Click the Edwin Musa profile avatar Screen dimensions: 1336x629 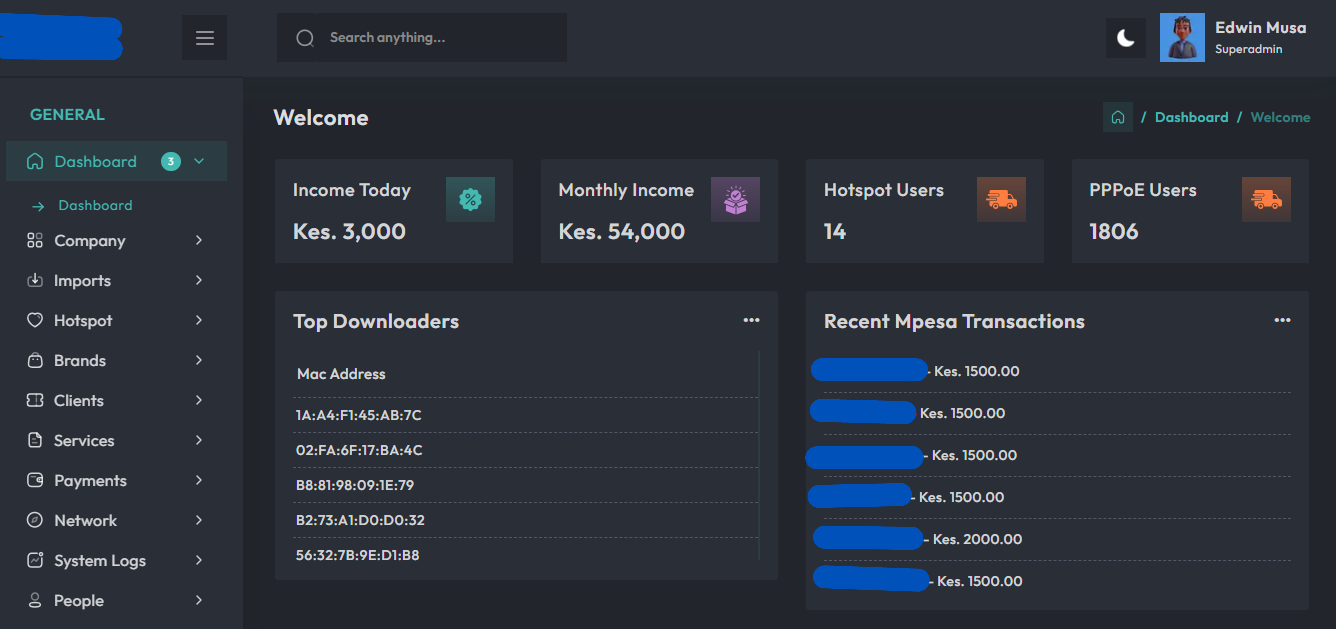pos(1182,38)
